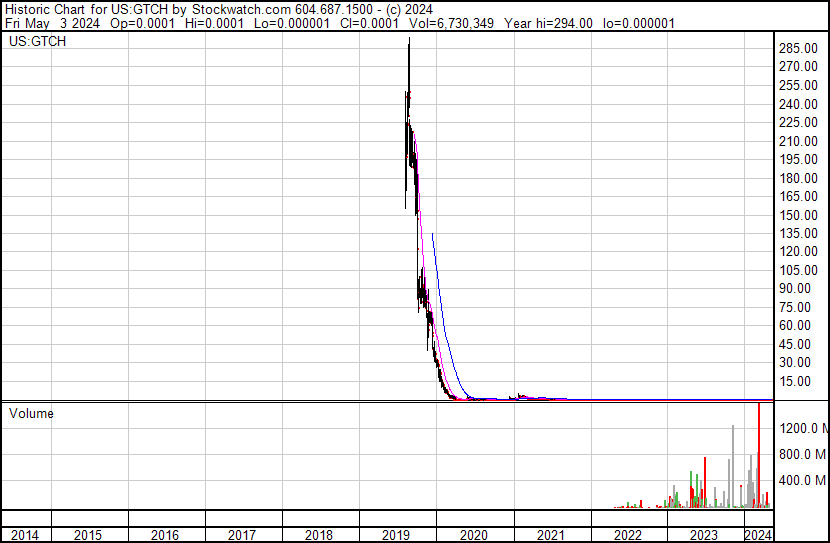
Task: Click the tallest red volume bar in 2024
Action: (x=759, y=455)
